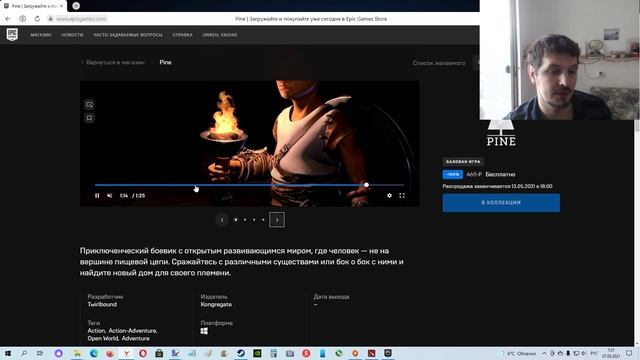Open the Yandex Browser taskbar icon
640x360 pixels.
click(127, 353)
